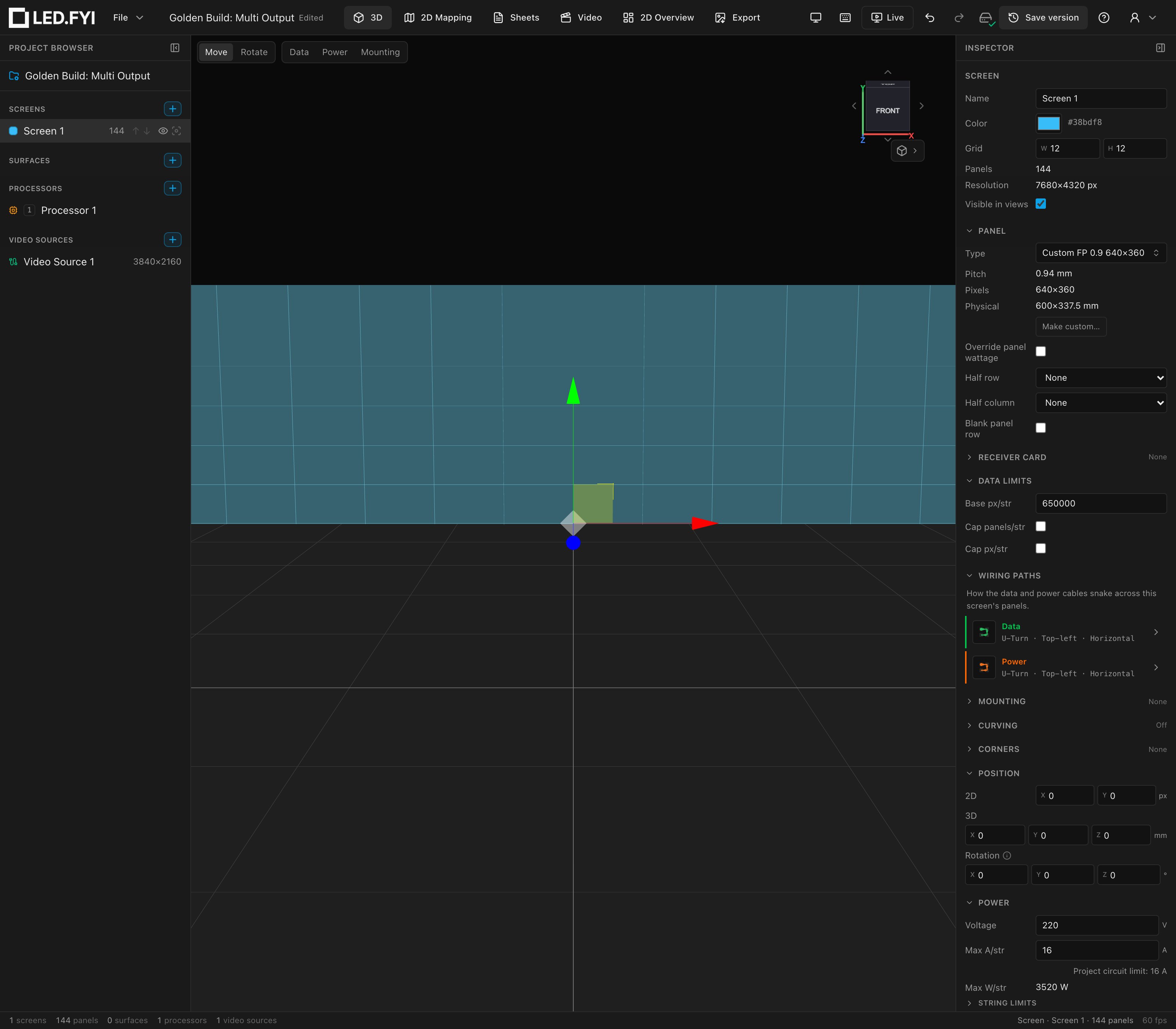
Task: Click the Base px/str input field
Action: tap(1101, 503)
